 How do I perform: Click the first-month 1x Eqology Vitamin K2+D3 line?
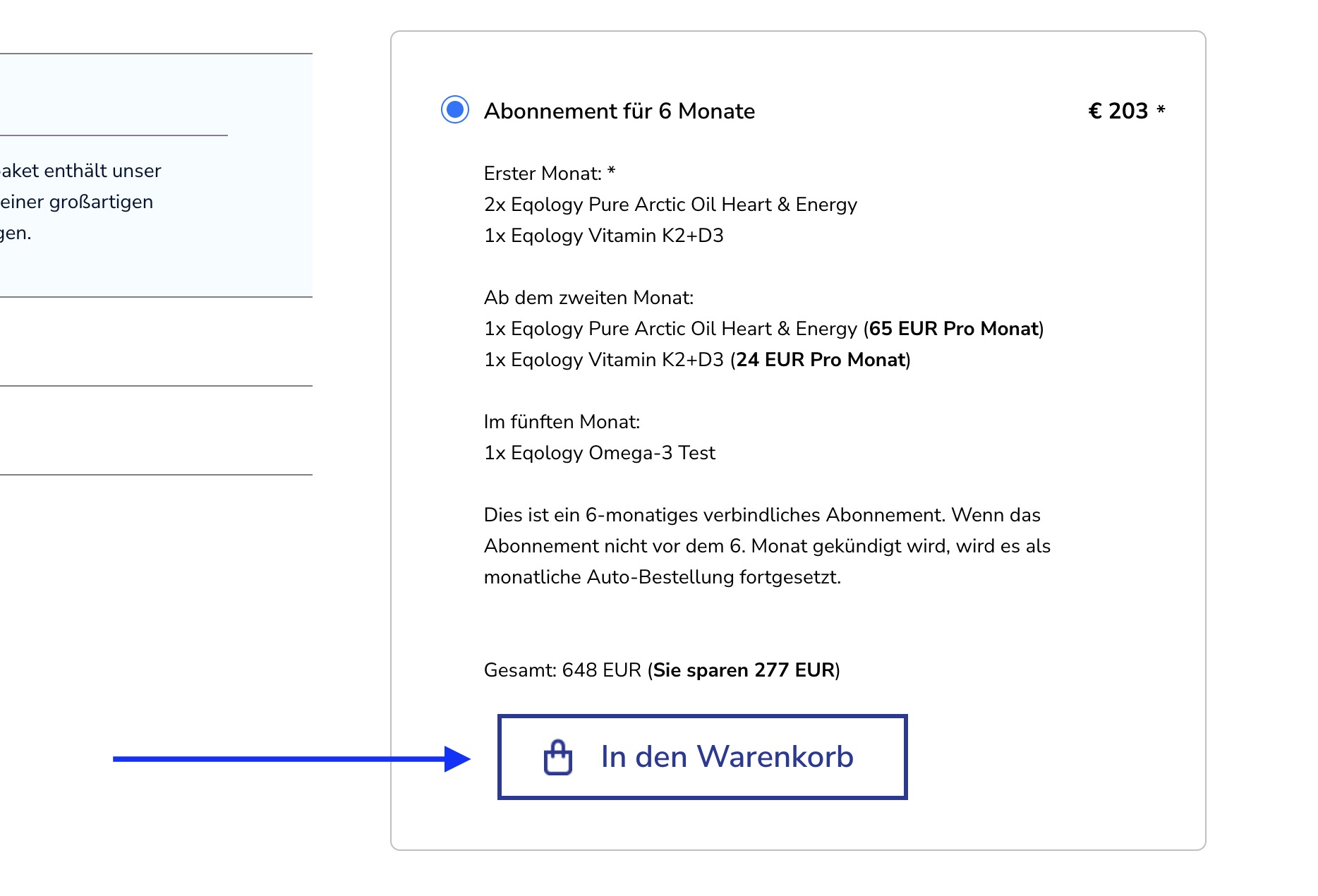click(x=604, y=236)
